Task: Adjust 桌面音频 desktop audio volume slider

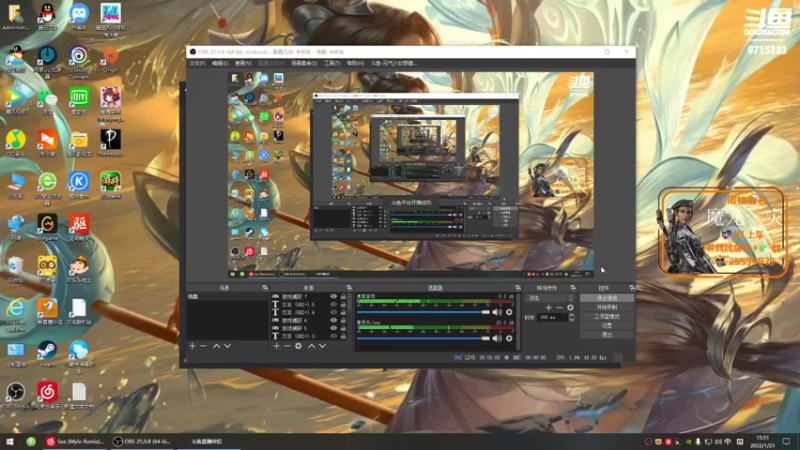Action: click(x=423, y=312)
